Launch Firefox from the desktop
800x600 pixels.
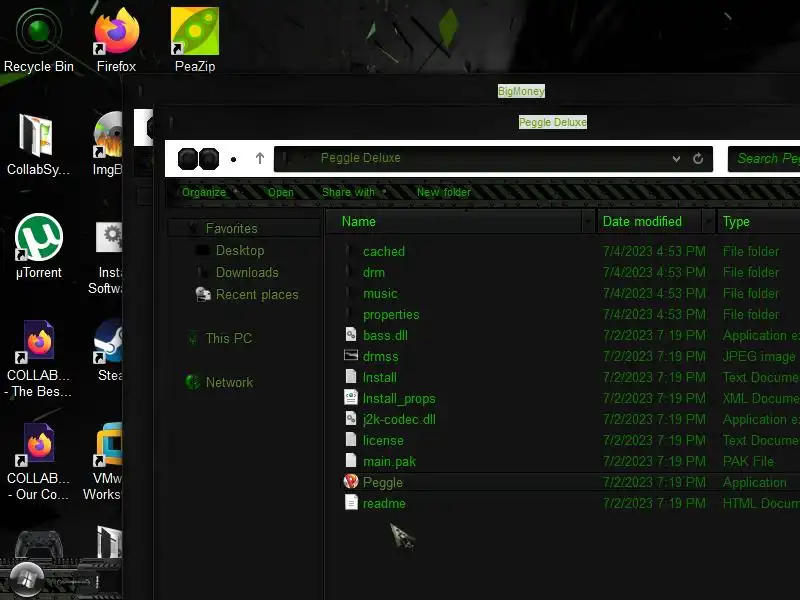(x=116, y=41)
